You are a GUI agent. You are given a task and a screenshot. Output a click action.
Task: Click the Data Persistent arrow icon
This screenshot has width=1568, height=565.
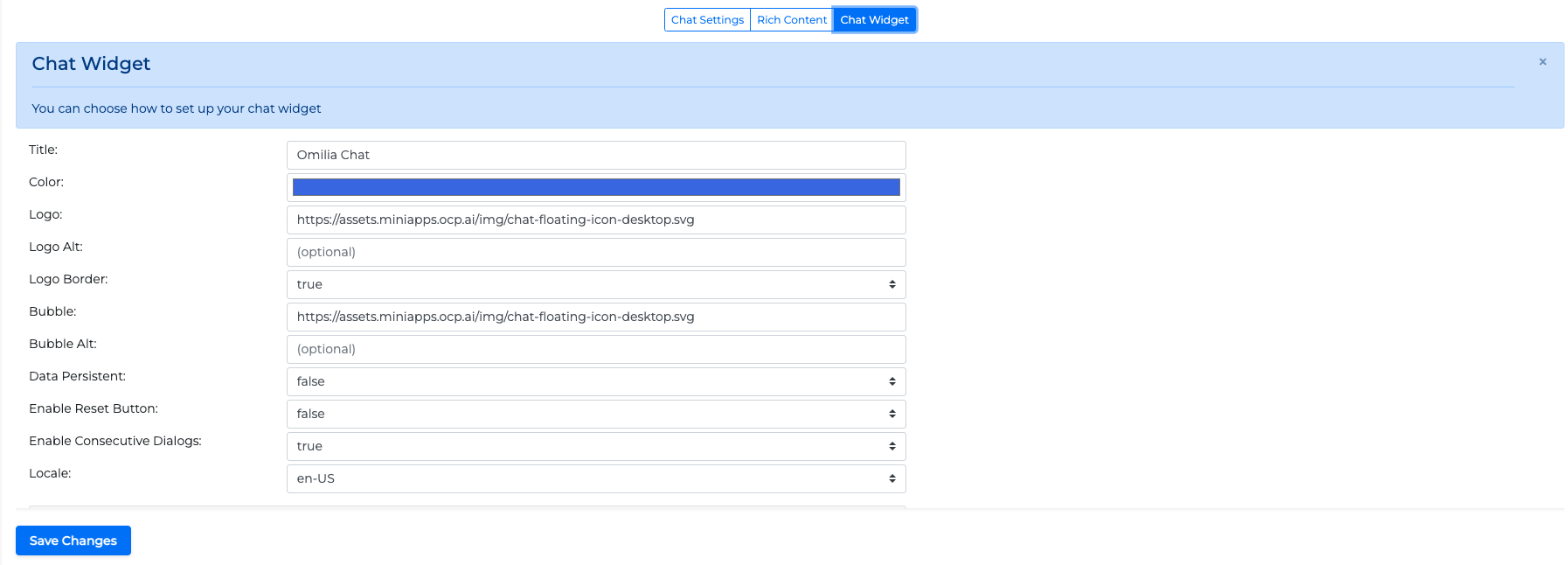click(x=892, y=382)
